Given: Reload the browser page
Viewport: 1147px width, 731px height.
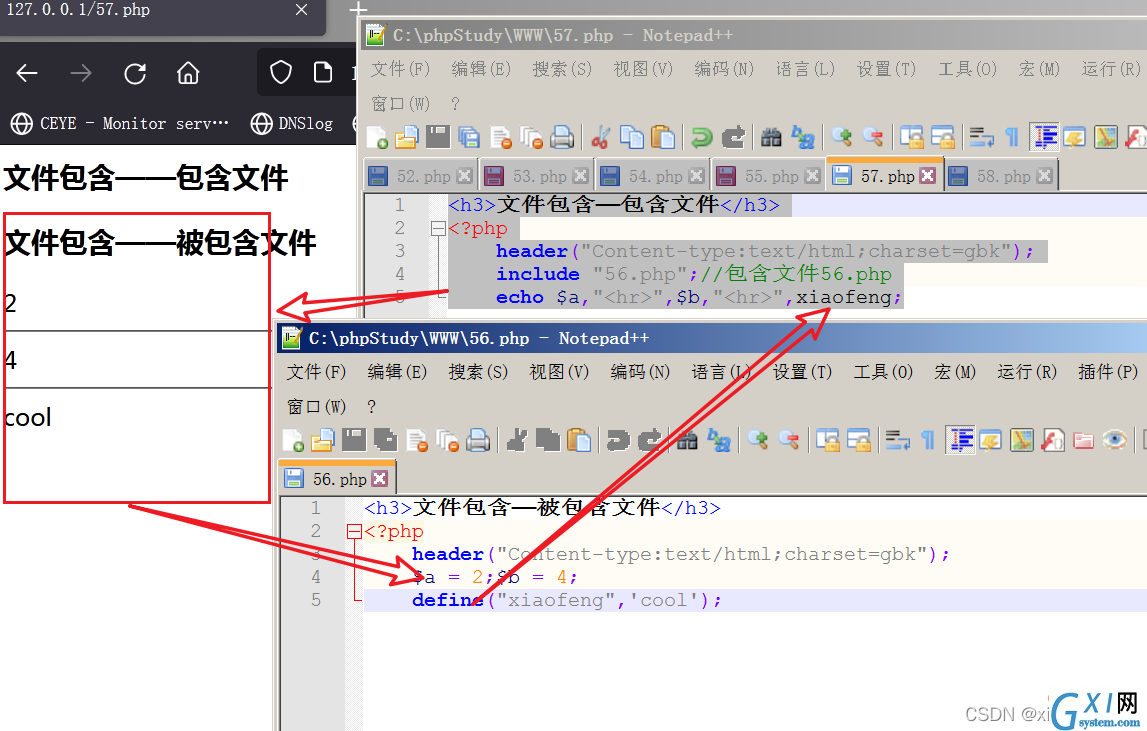Looking at the screenshot, I should coord(135,73).
